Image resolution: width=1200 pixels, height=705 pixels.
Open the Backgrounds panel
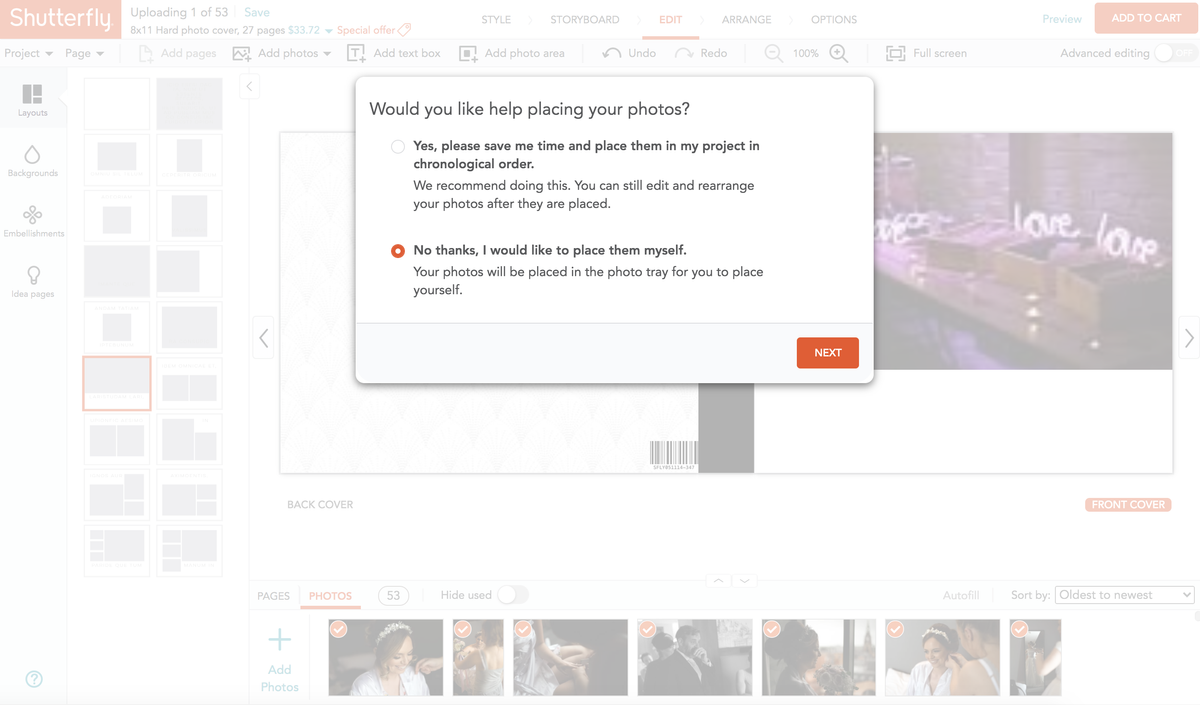[33, 160]
